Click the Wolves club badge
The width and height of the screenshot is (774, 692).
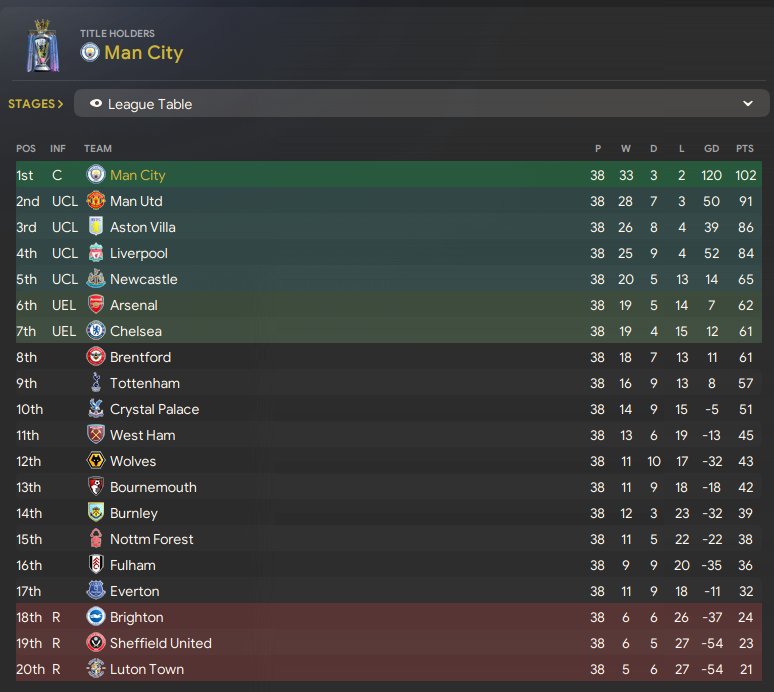click(96, 461)
